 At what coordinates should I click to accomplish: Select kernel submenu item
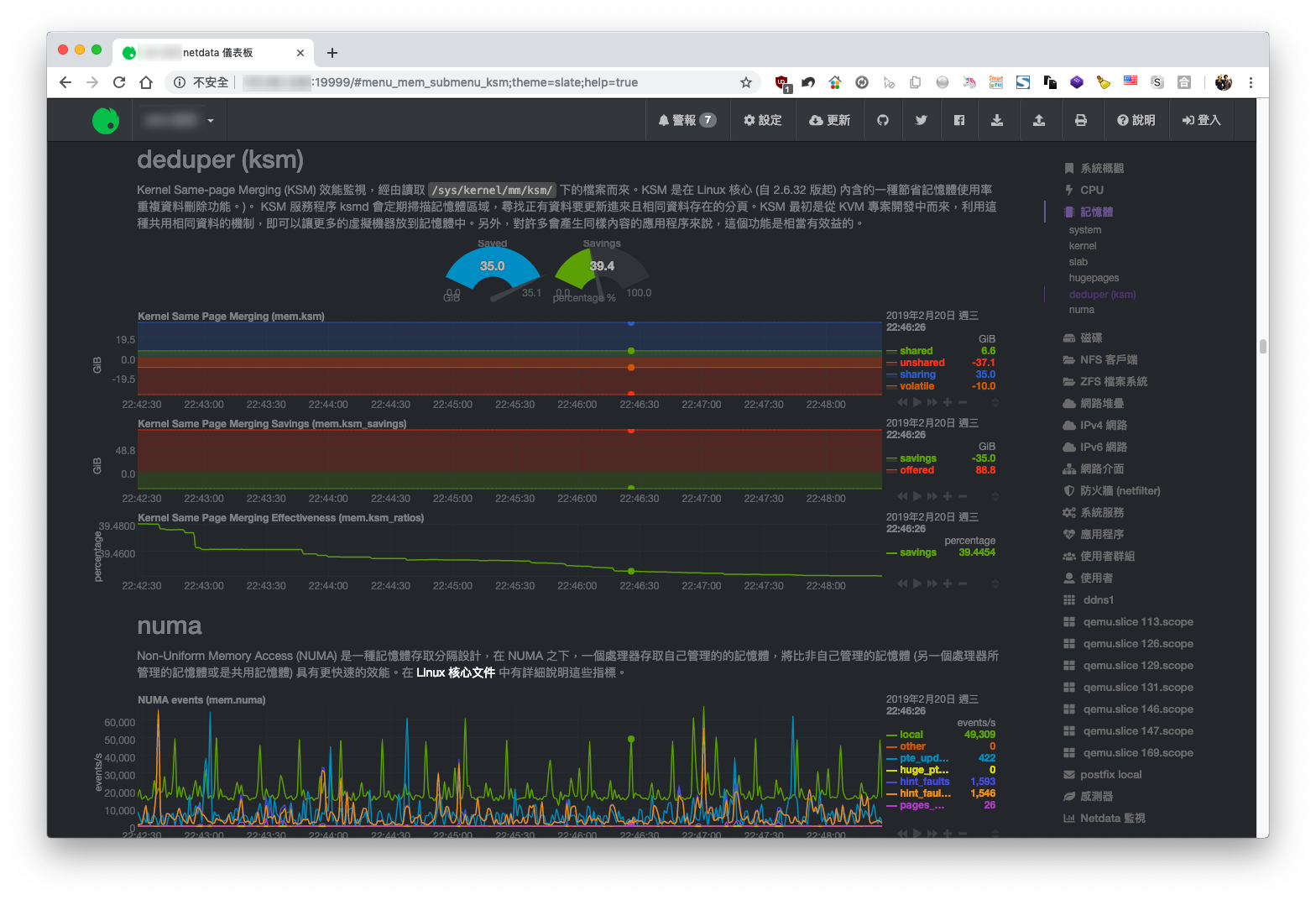point(1083,246)
